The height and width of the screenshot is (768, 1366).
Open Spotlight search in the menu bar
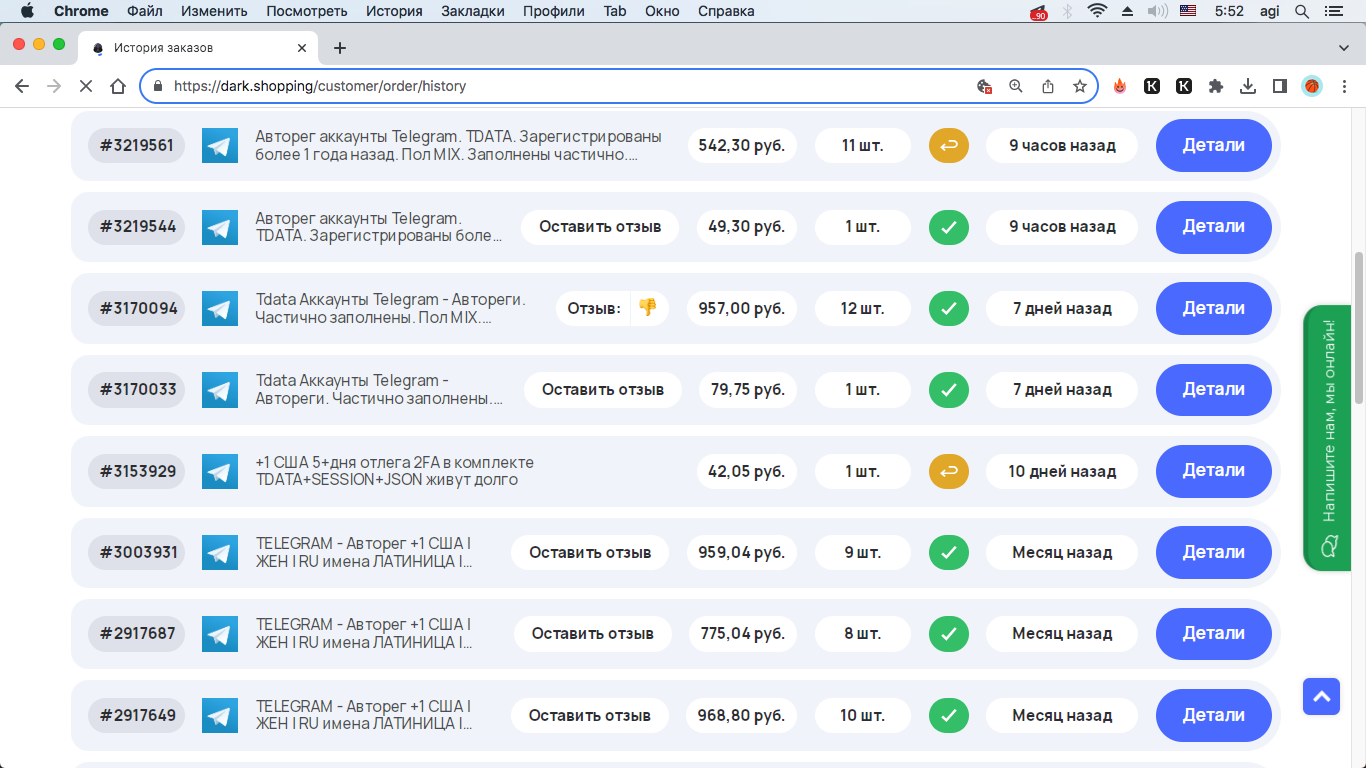(x=1302, y=11)
